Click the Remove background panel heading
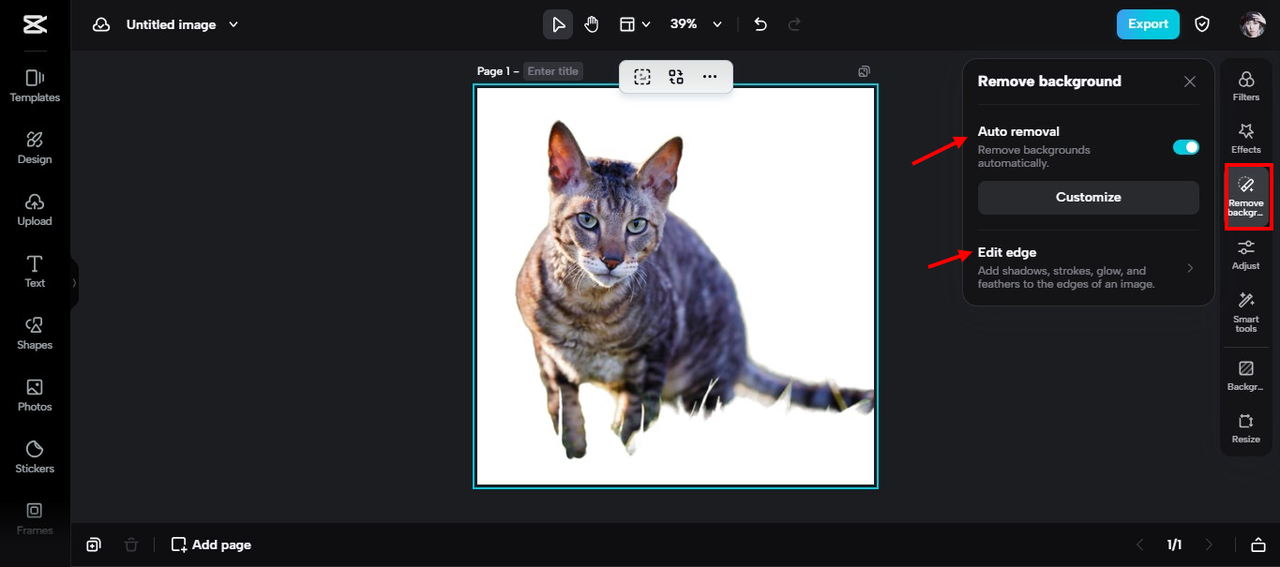The image size is (1280, 567). pyautogui.click(x=1049, y=82)
